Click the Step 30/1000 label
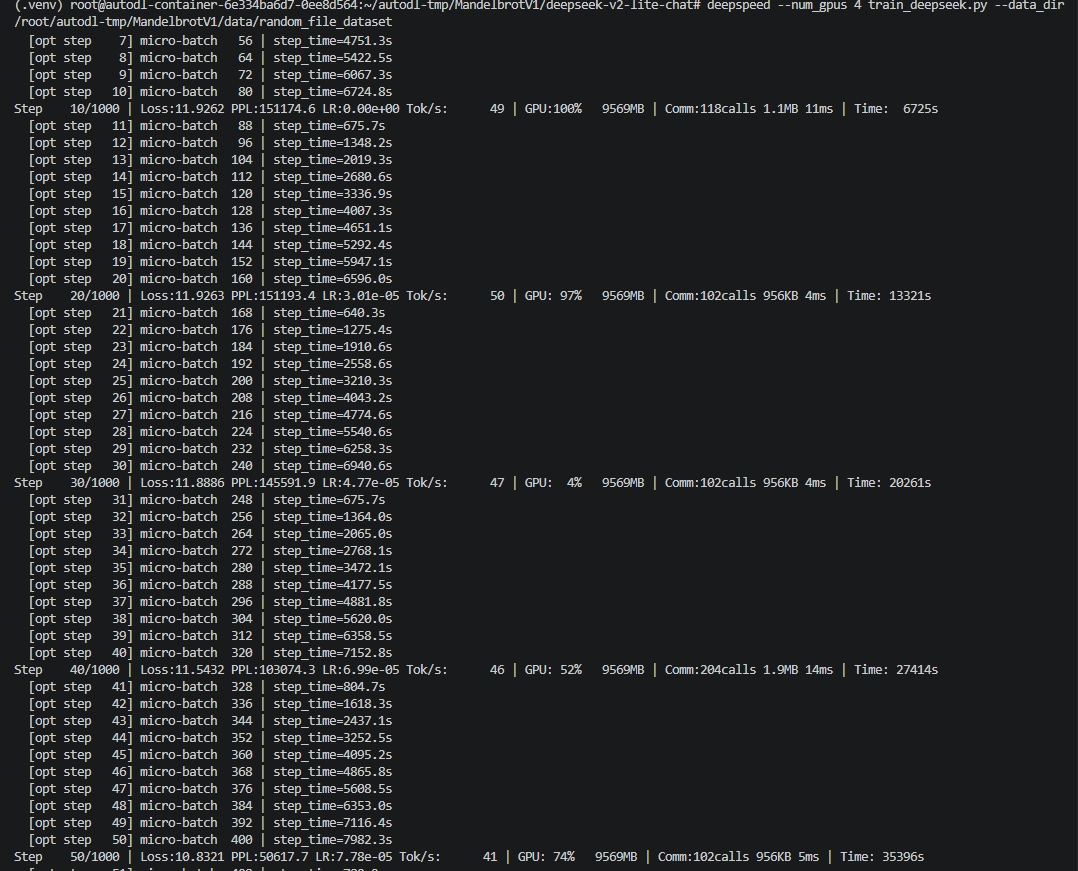 coord(67,483)
